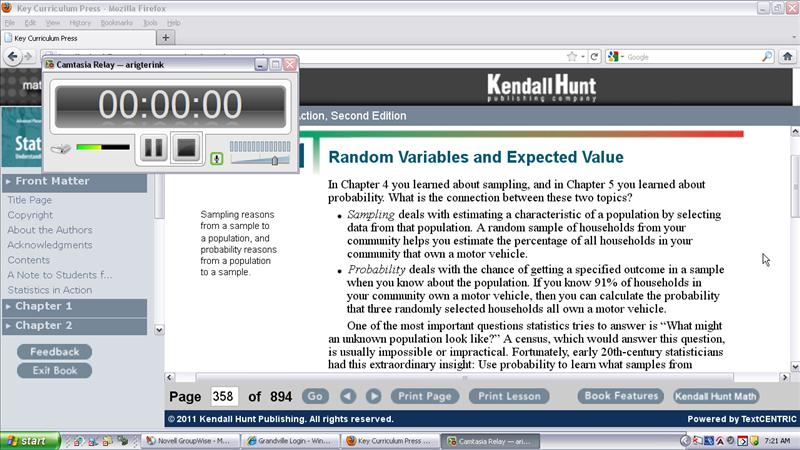The height and width of the screenshot is (450, 800).
Task: Switch to Key Curriculum Press taskbar button
Action: tap(390, 441)
